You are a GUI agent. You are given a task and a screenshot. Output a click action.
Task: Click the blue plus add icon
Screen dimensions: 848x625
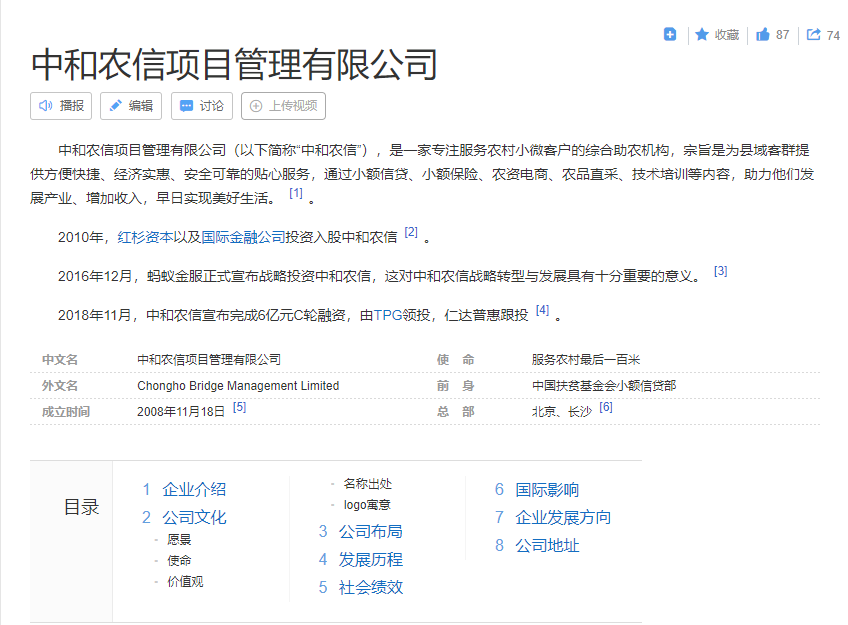point(670,35)
